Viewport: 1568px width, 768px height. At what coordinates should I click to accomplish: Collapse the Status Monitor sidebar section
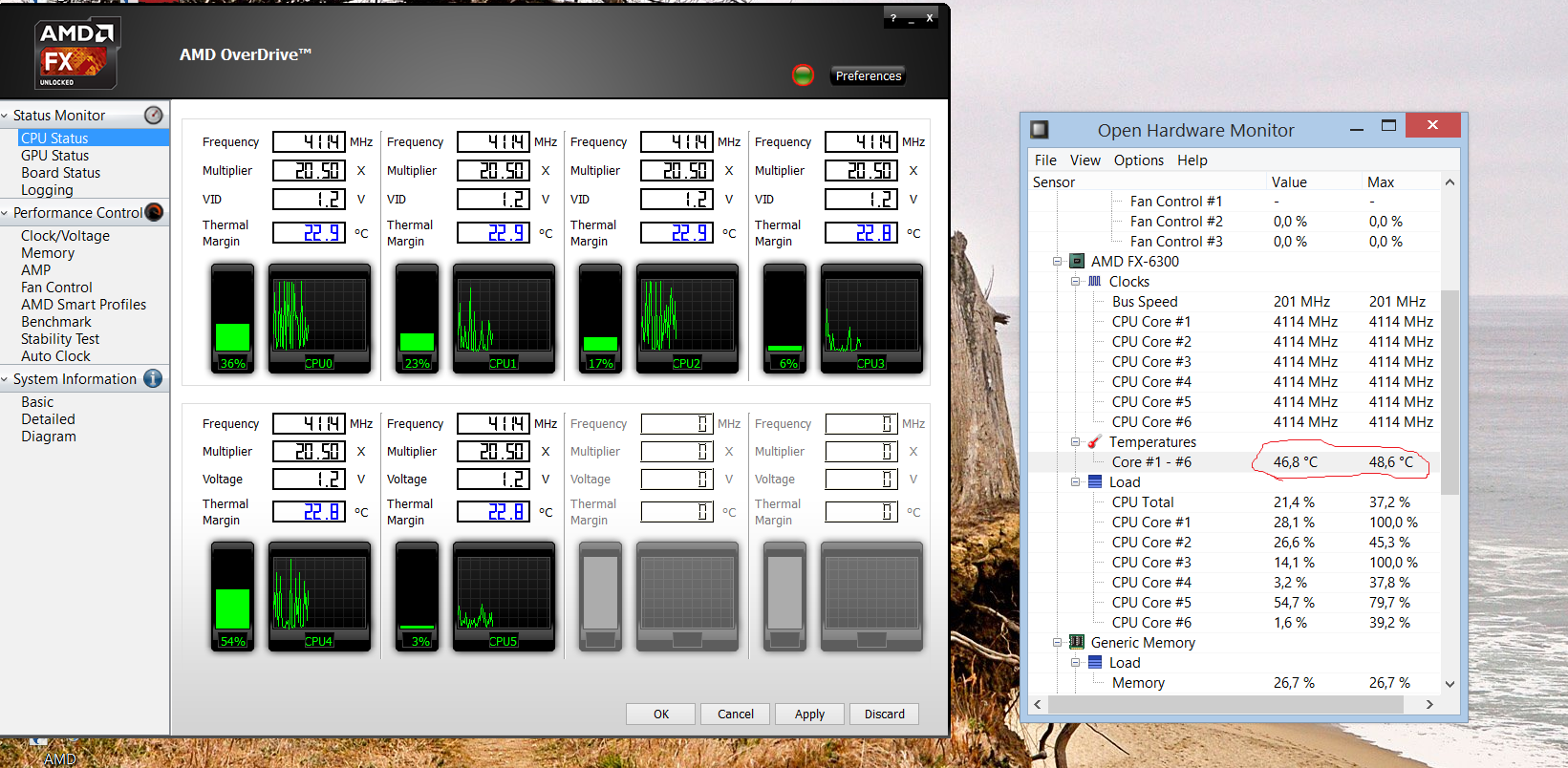(6, 116)
